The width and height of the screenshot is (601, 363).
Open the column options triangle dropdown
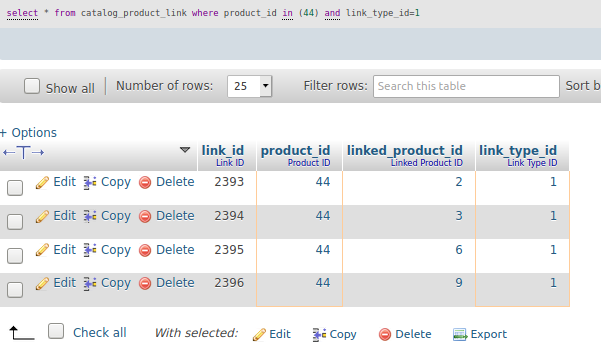(185, 149)
